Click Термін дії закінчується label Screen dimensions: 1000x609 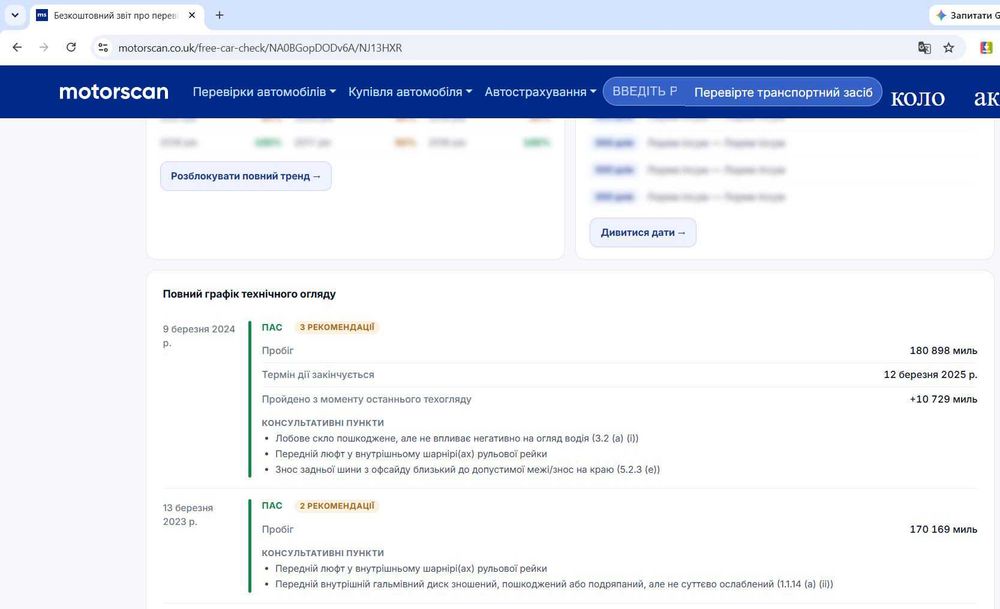318,375
